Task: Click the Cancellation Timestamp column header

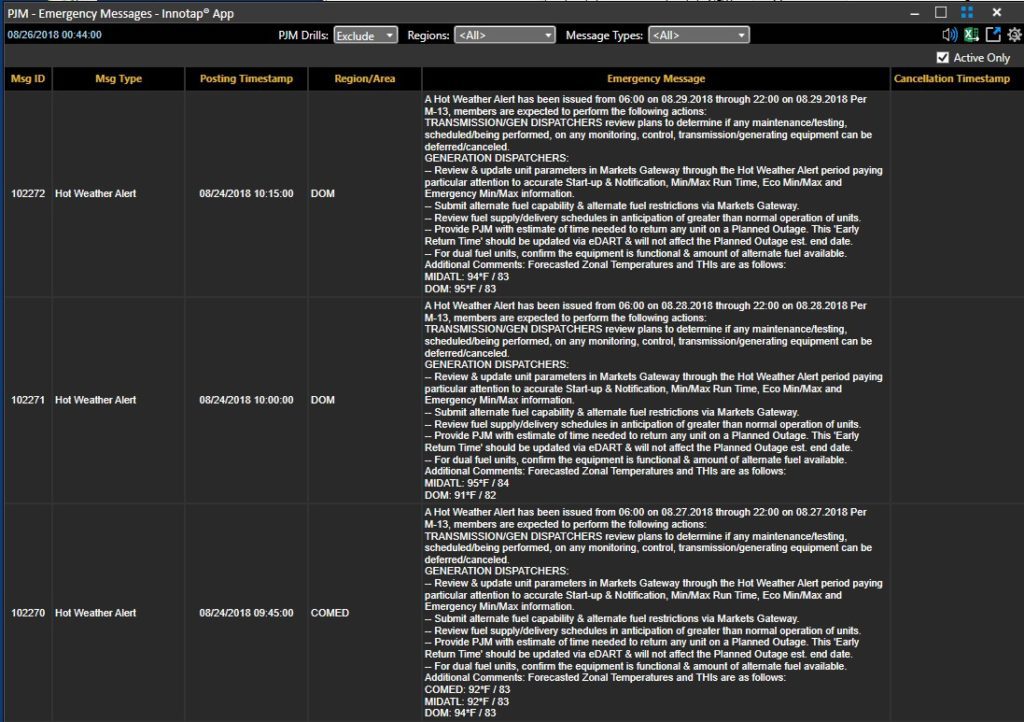Action: point(952,78)
